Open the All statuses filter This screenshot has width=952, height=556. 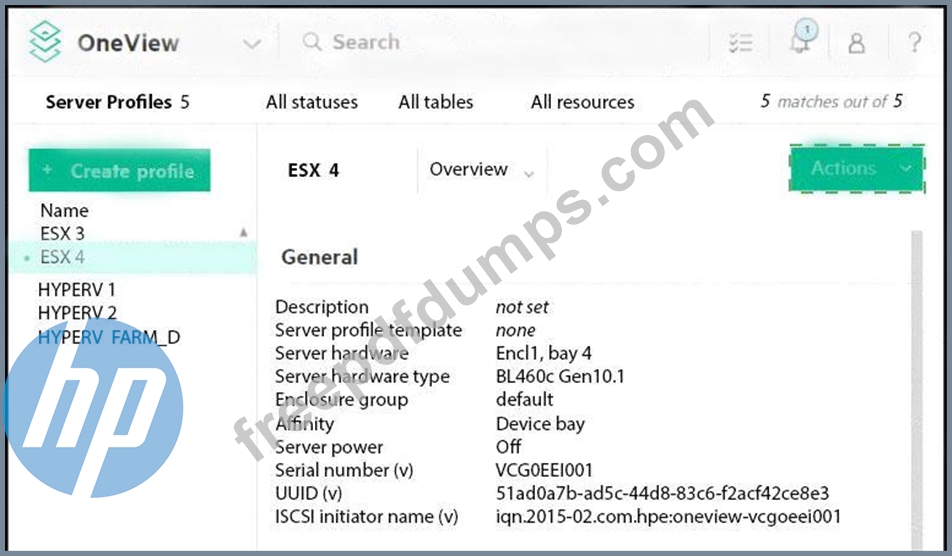click(312, 102)
